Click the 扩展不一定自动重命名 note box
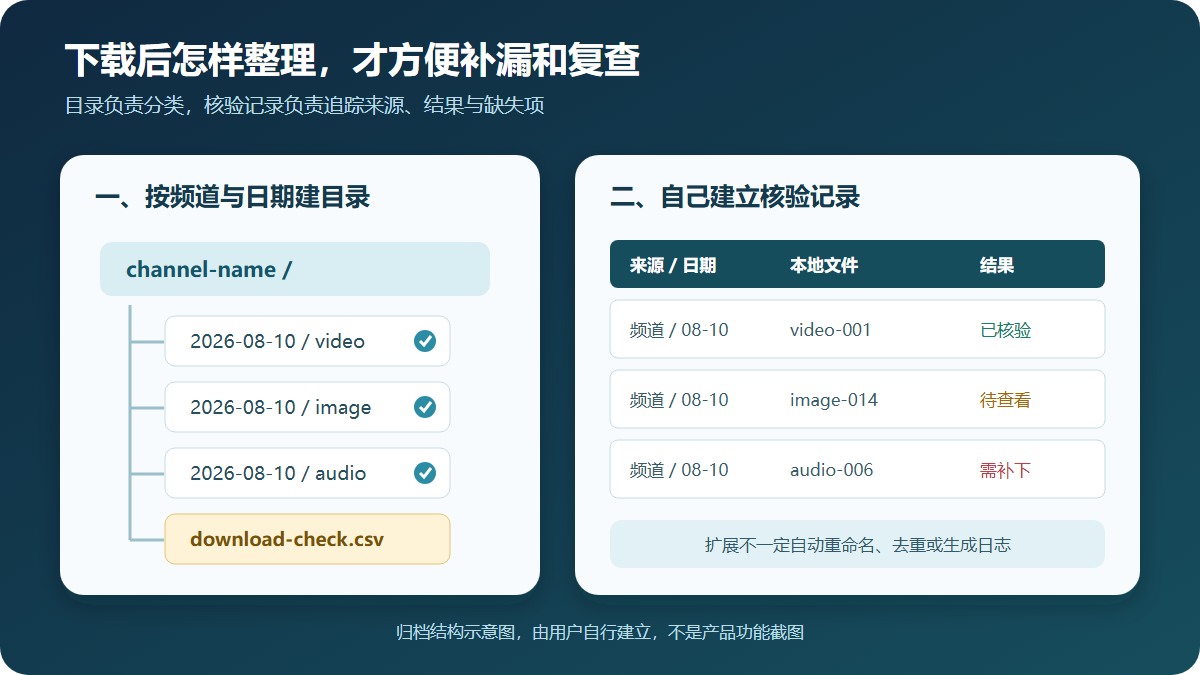 point(857,544)
